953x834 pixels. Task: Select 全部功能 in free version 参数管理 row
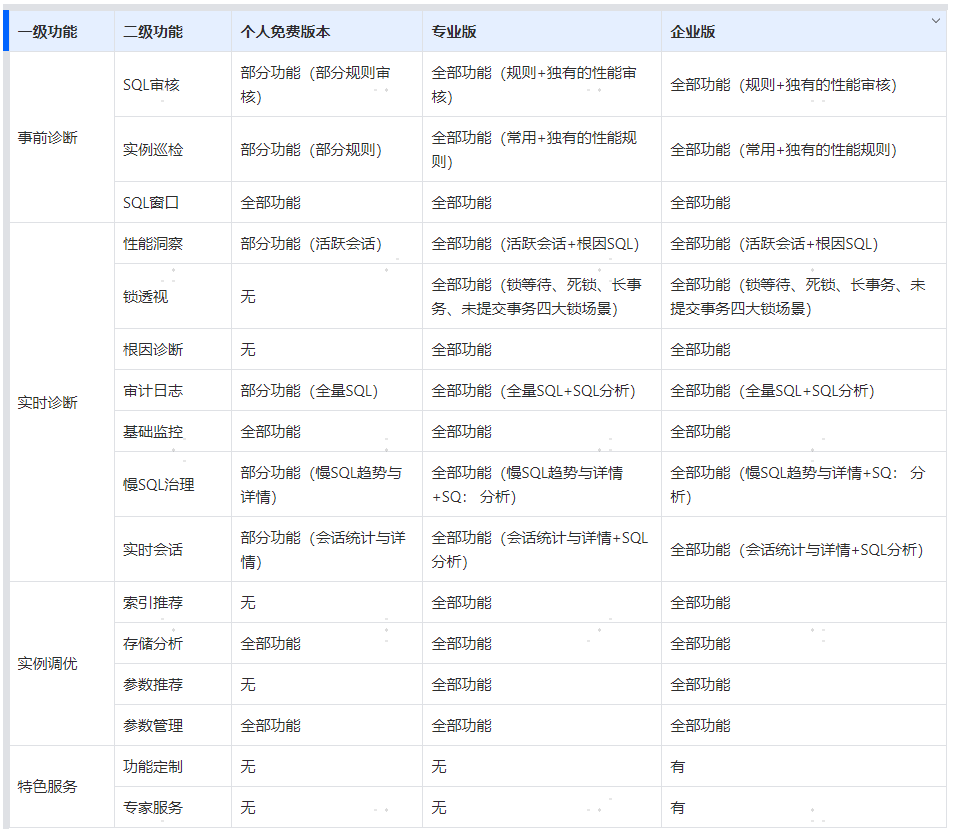click(326, 725)
